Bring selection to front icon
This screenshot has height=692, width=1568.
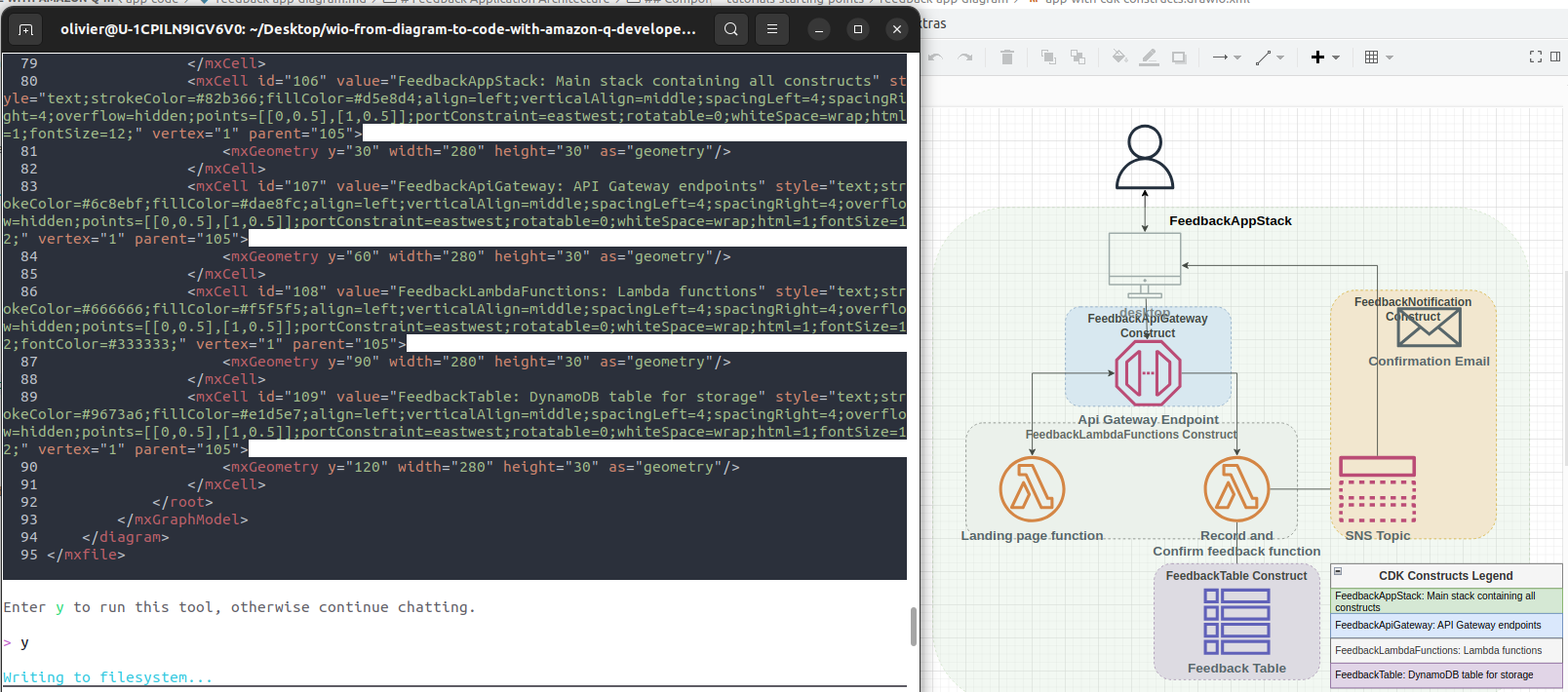point(1048,58)
